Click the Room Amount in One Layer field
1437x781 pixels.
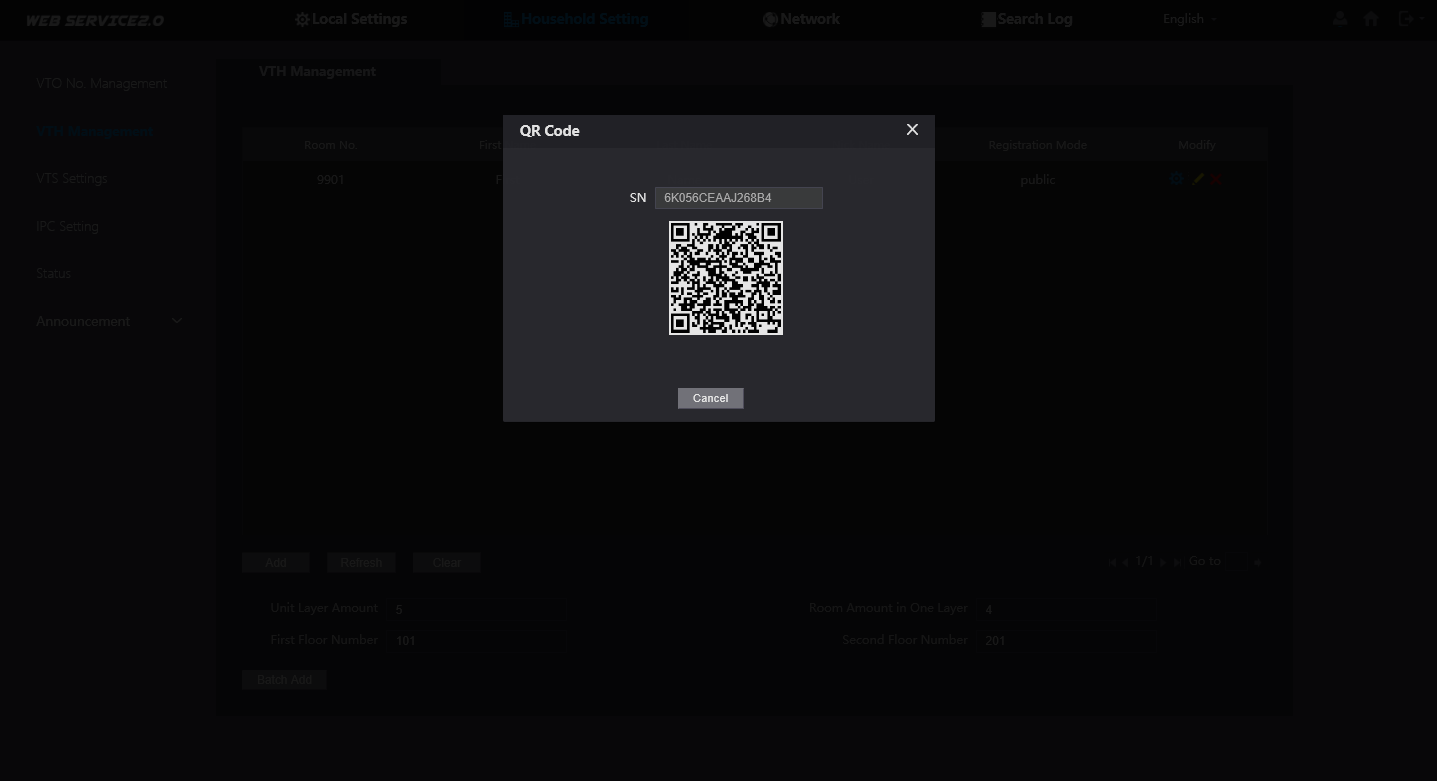coord(1068,608)
